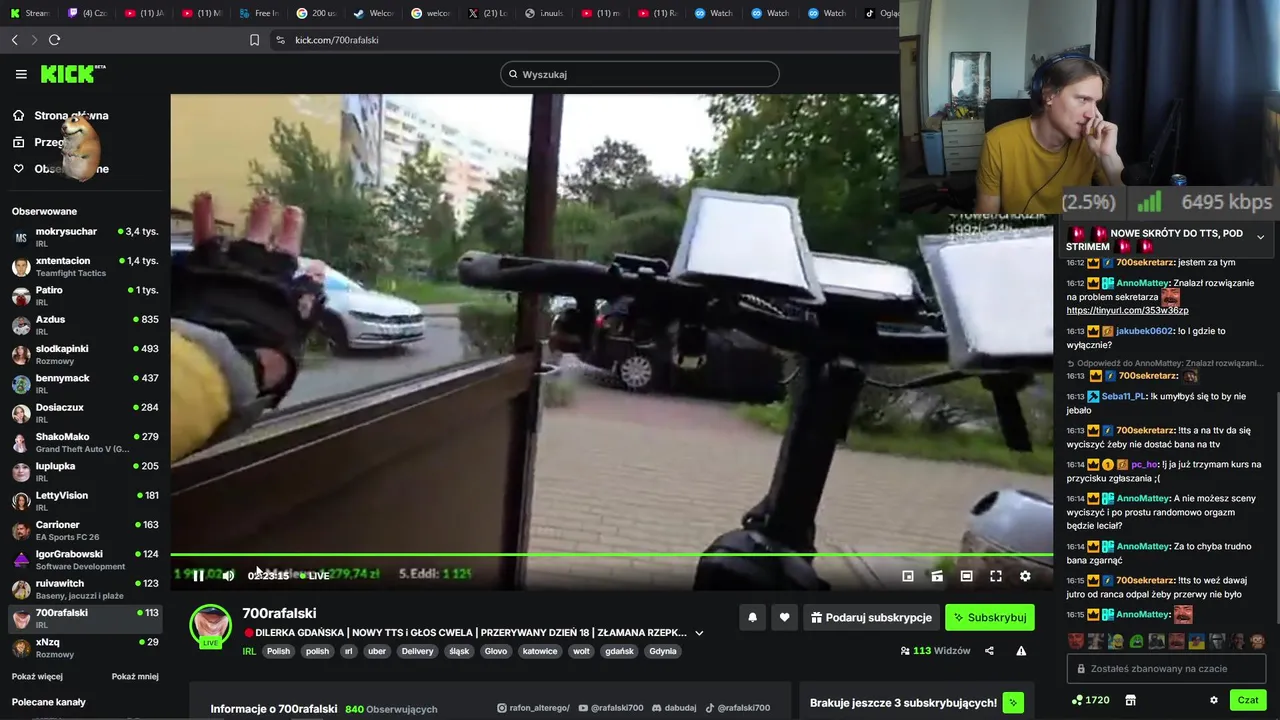Expand the stream title chevron
The image size is (1280, 720).
click(x=699, y=633)
